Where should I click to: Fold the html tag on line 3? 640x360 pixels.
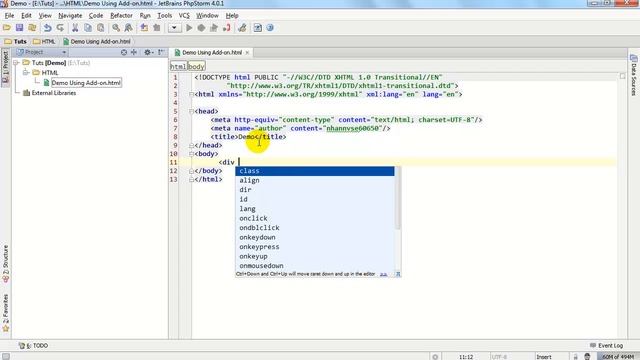click(x=191, y=94)
